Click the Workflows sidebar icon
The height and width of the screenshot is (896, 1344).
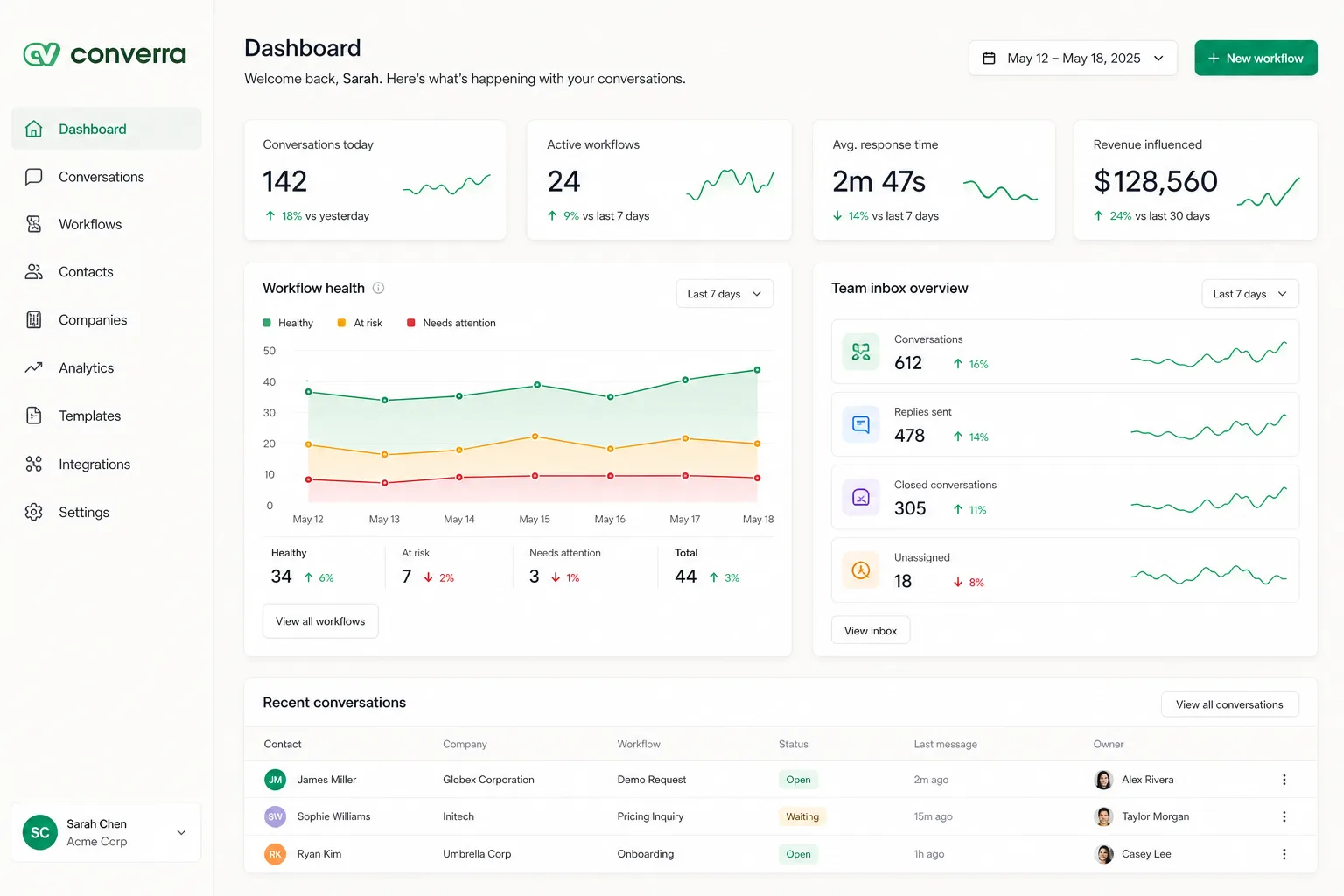pyautogui.click(x=34, y=224)
